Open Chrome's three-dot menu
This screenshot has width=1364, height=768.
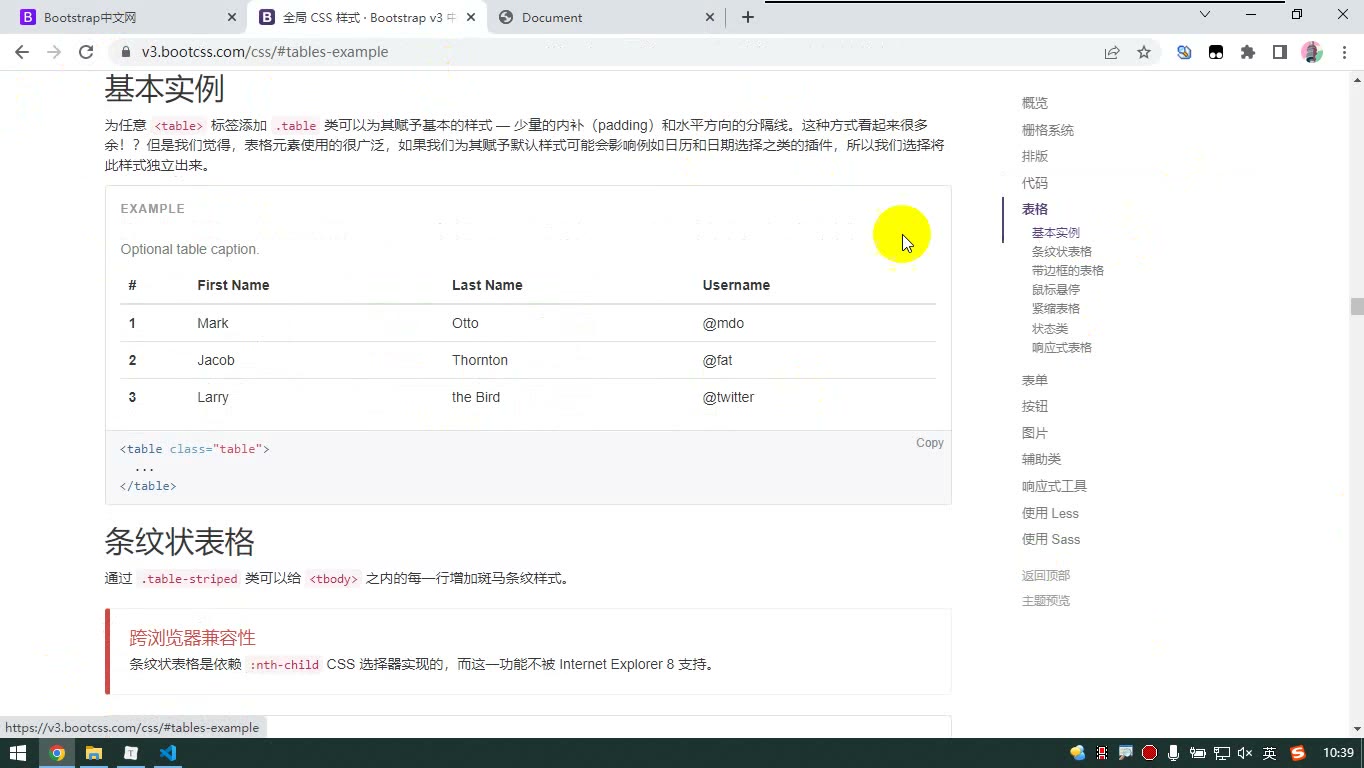tap(1343, 52)
